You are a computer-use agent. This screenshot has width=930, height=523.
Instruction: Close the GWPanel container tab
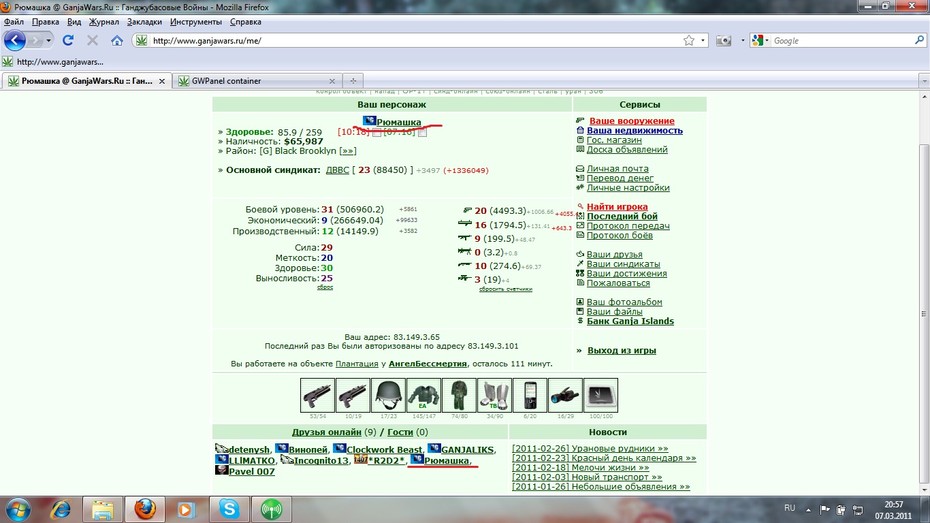(332, 81)
